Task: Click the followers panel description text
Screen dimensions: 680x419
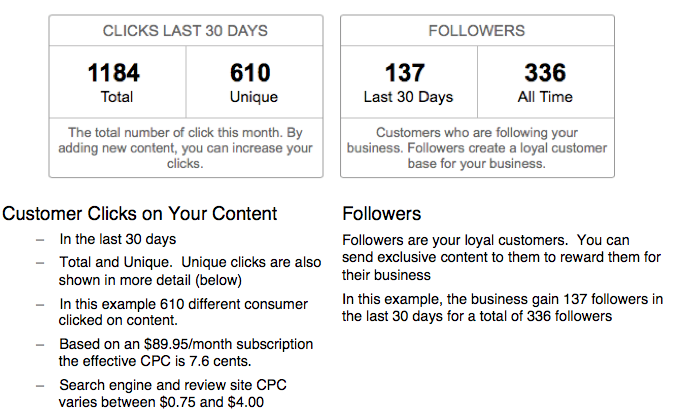Action: (x=477, y=148)
